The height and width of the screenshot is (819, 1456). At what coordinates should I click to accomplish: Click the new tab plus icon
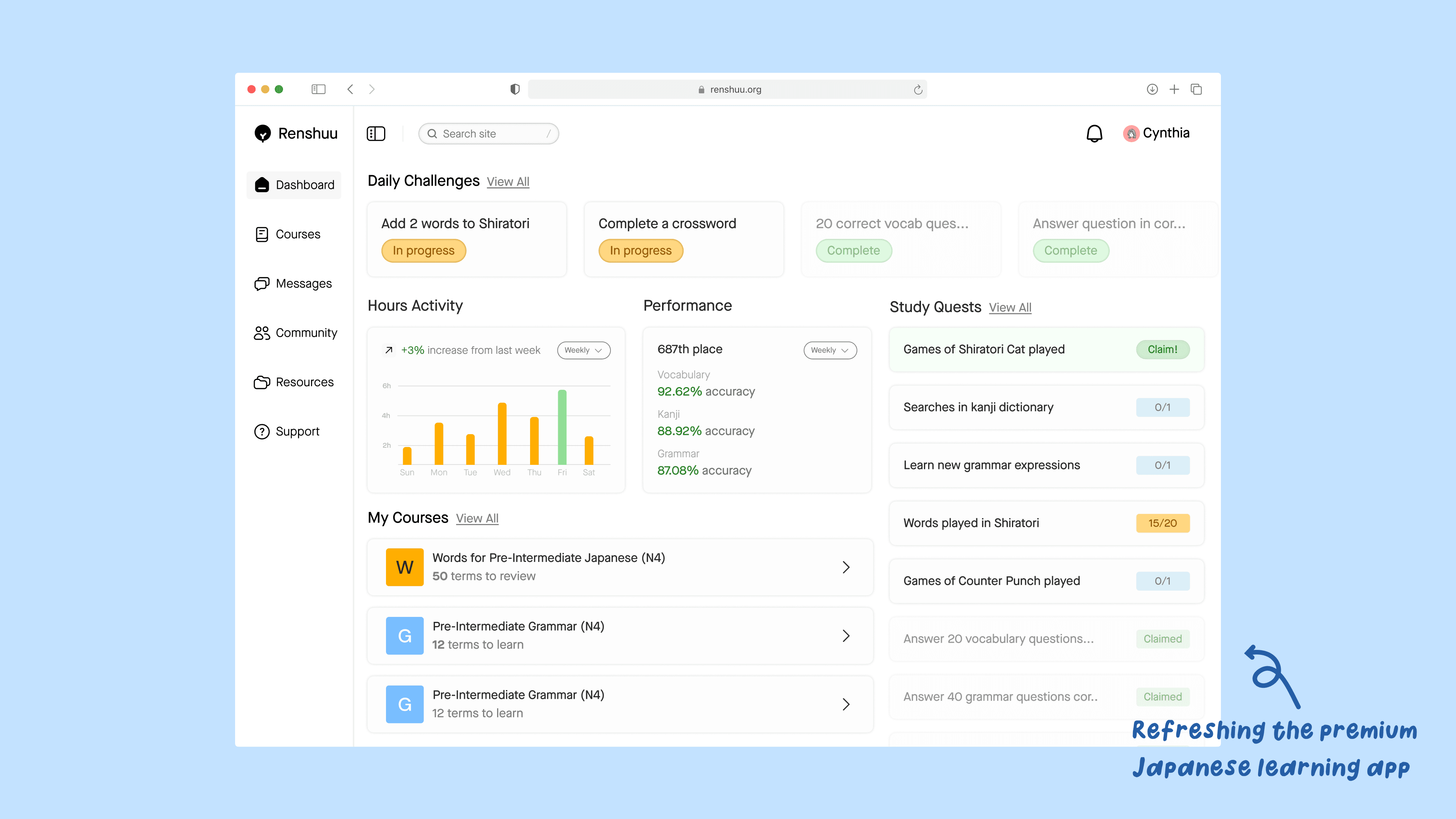point(1174,89)
